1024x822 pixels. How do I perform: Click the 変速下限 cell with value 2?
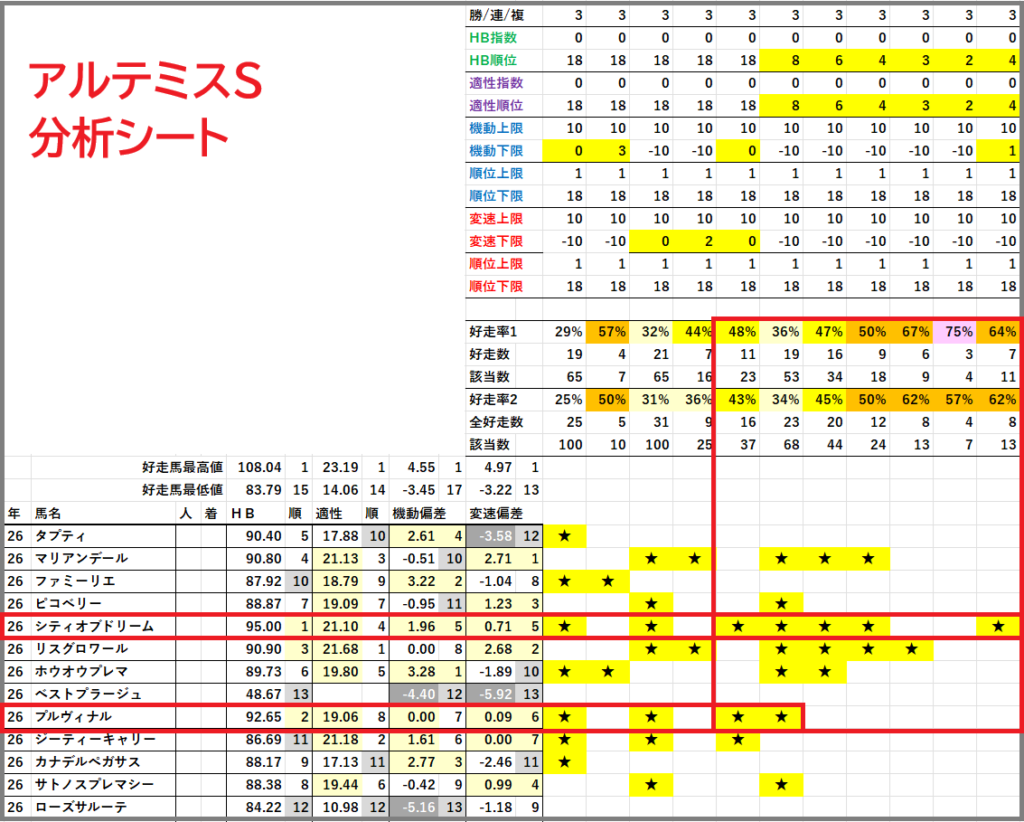695,241
